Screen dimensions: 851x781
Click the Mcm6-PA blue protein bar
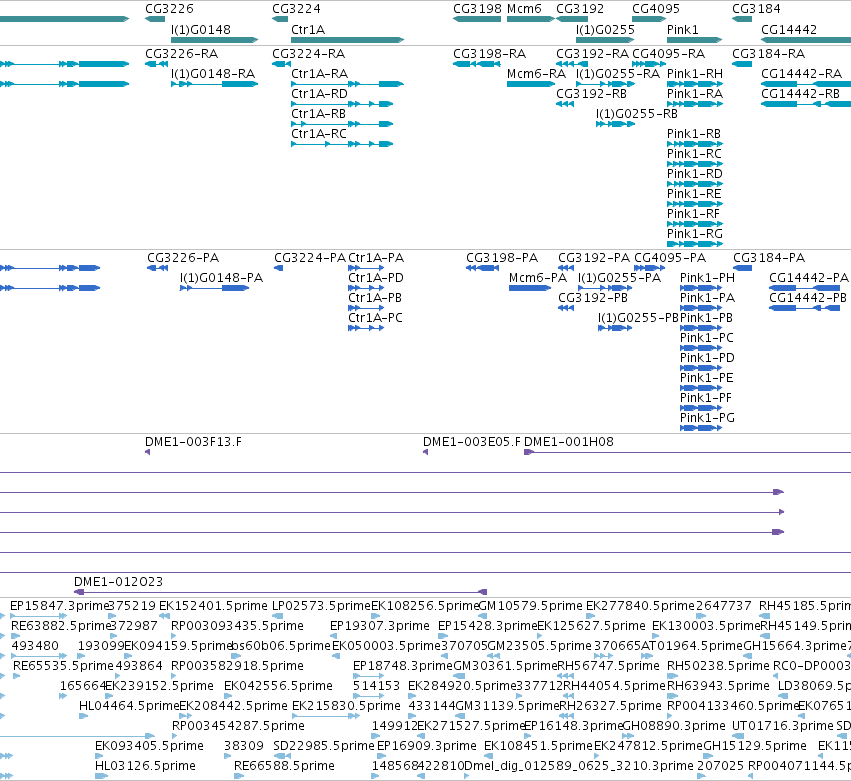pyautogui.click(x=530, y=288)
